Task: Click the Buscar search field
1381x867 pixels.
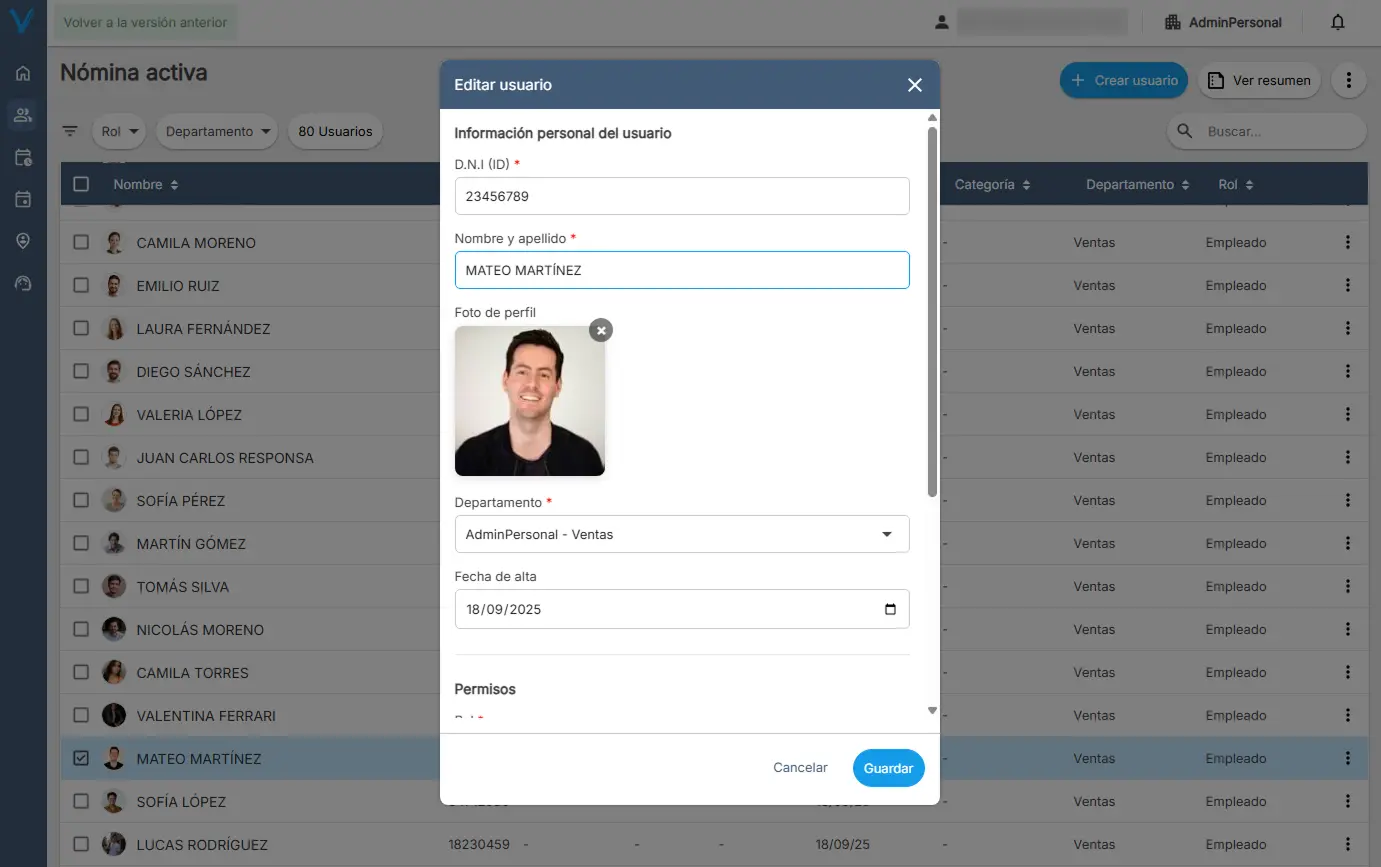Action: point(1266,131)
